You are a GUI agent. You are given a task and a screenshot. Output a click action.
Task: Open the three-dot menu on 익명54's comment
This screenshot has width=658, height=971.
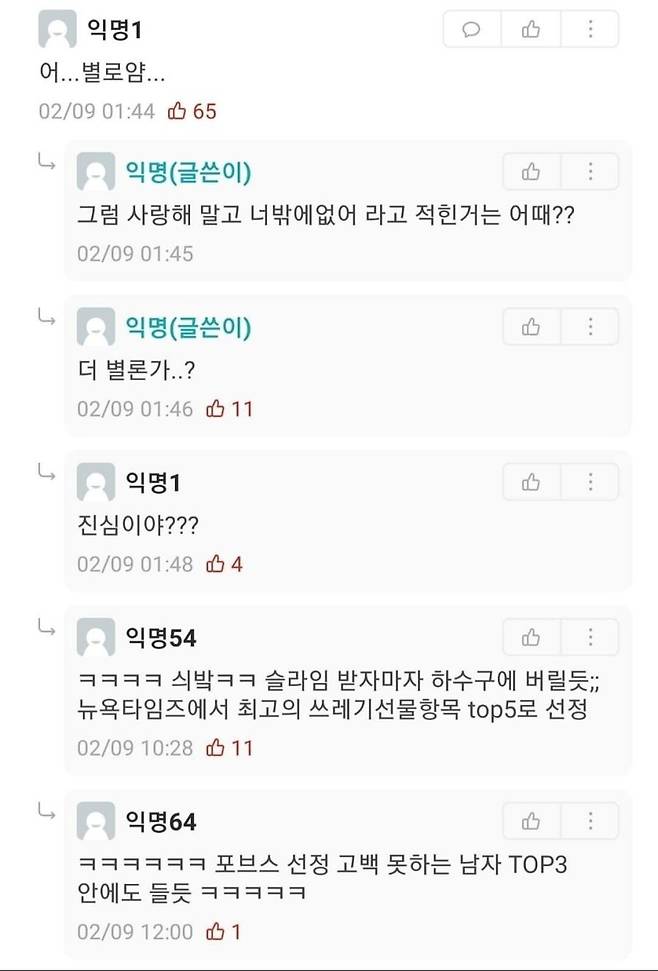click(590, 637)
